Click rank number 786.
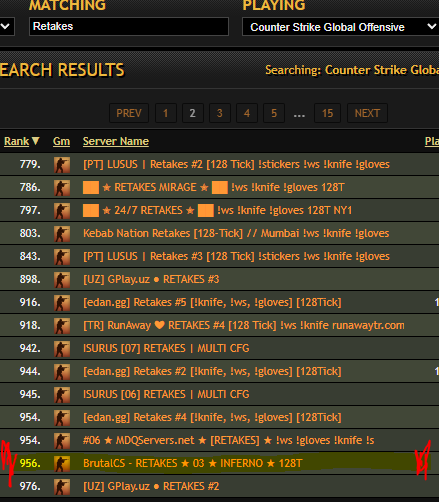Screen dimensions: 439x502 point(30,187)
